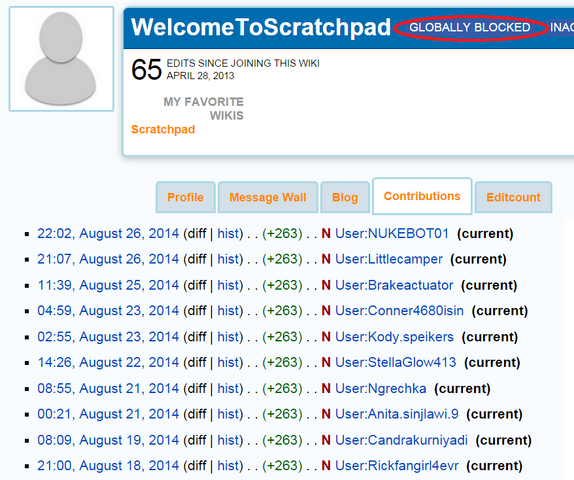Viewport: 574px width, 480px height.
Task: Click the GLOBALLY BLOCKED badge
Action: coord(470,27)
